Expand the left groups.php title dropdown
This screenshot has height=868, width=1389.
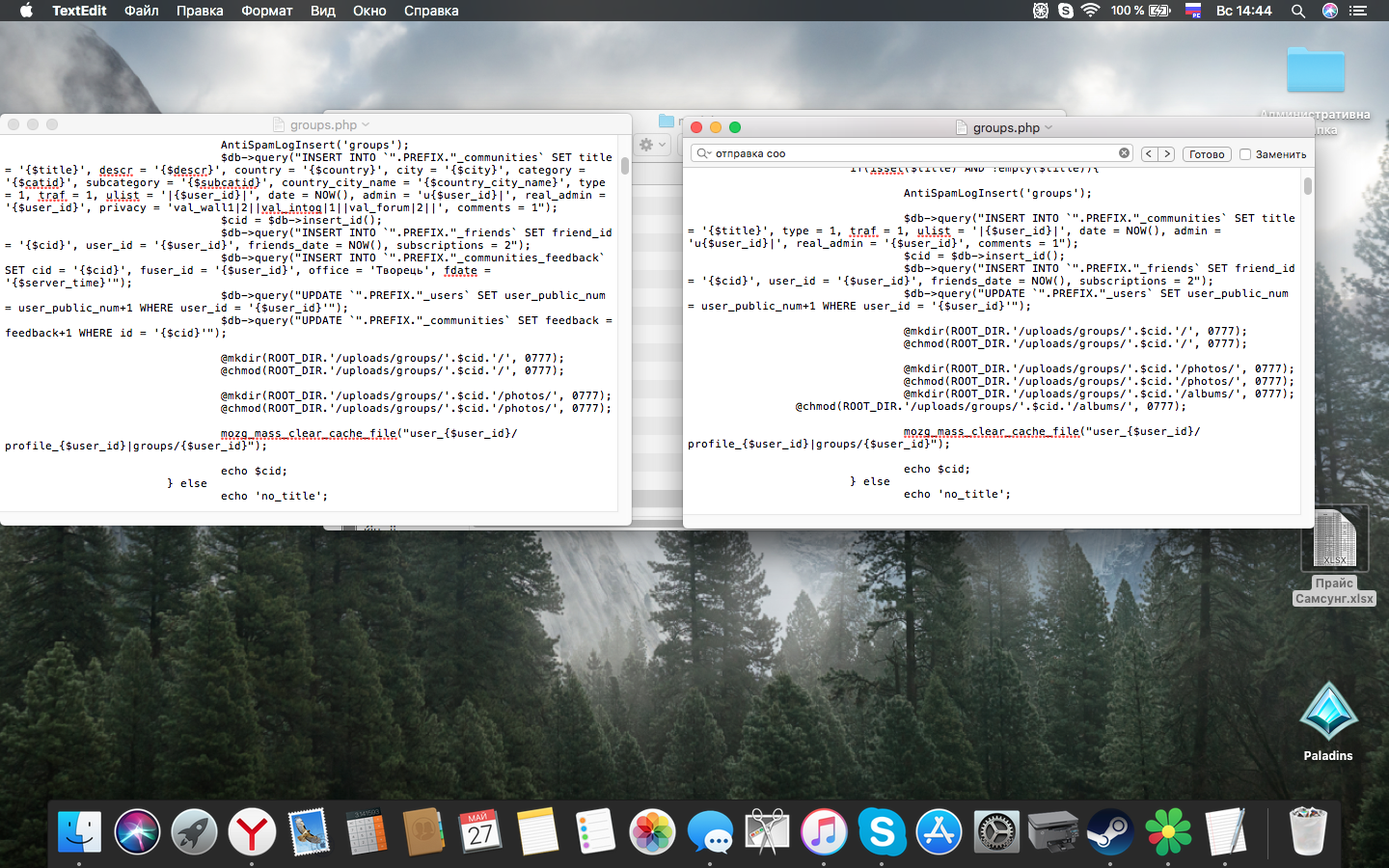point(366,125)
